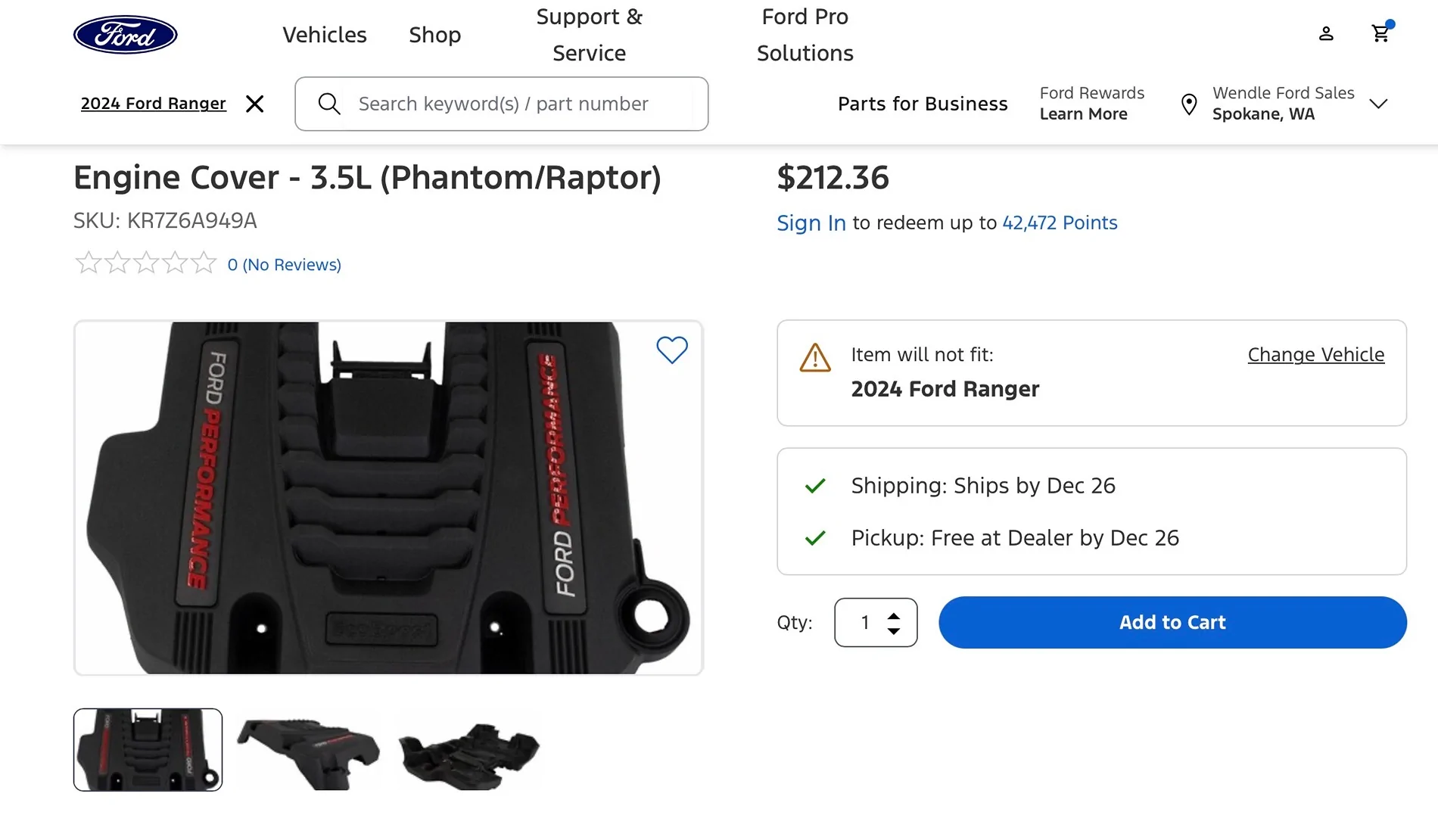The image size is (1438, 840).
Task: Rate the product on the star rating
Action: coord(145,263)
